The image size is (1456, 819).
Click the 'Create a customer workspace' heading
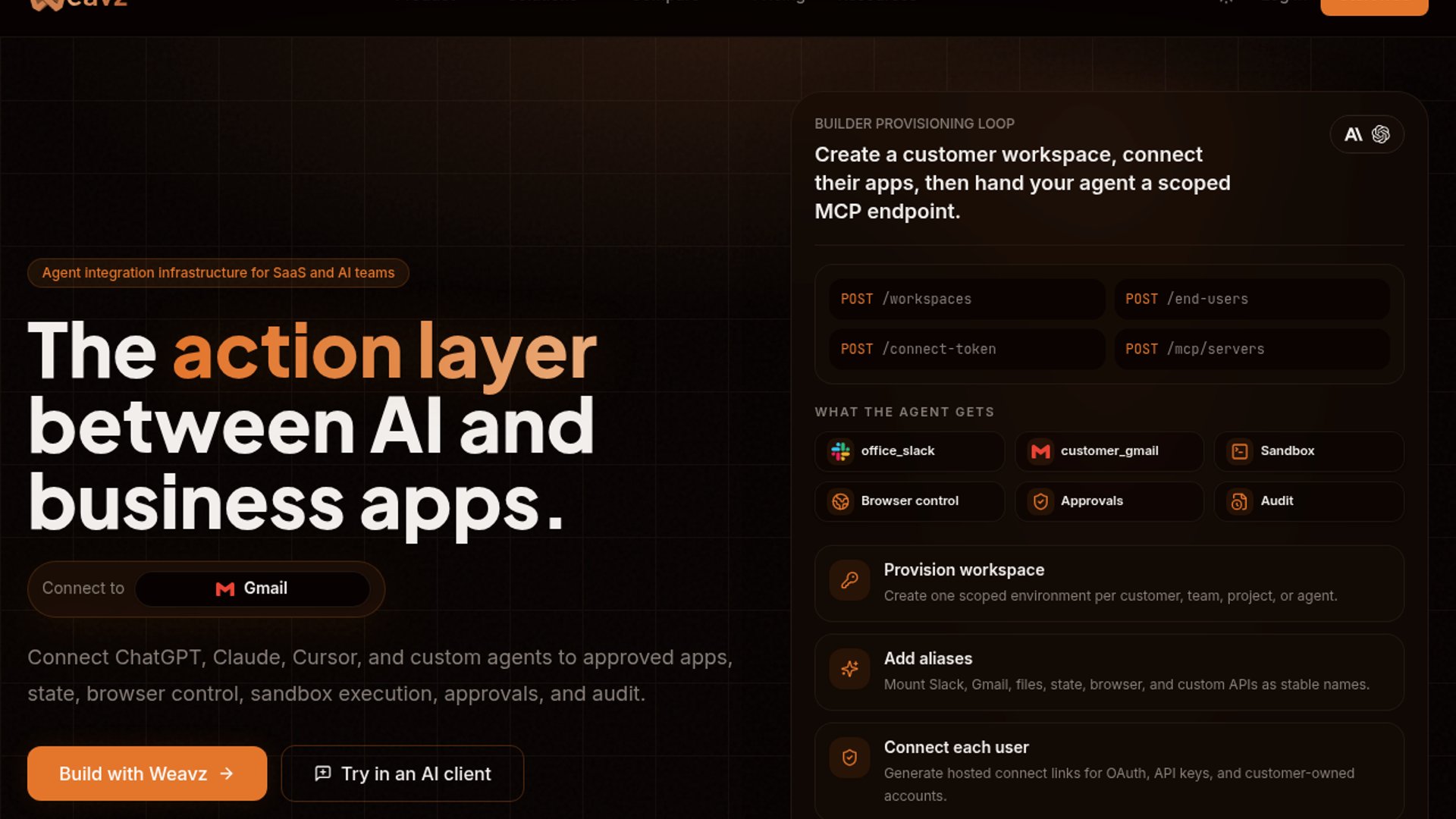1022,183
